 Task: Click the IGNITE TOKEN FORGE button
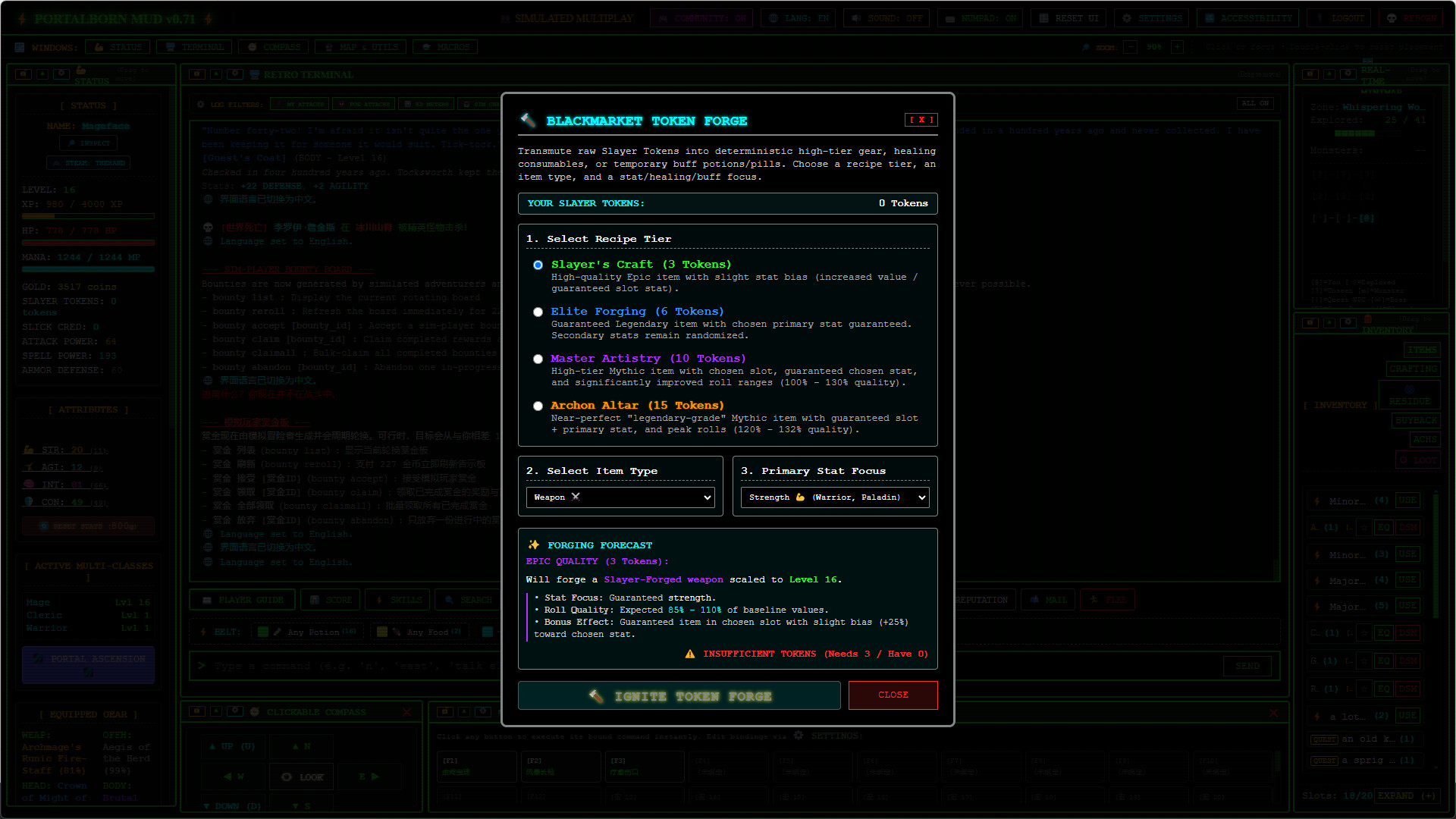[x=679, y=695]
